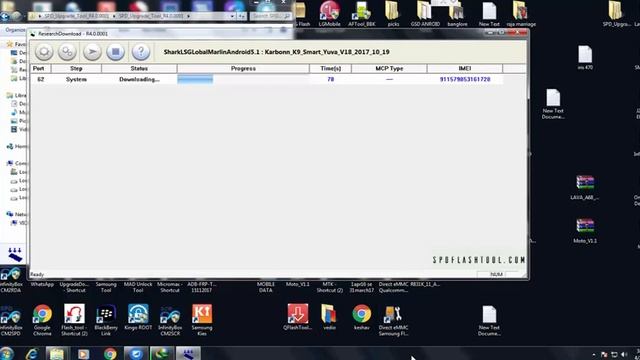Click the Ready text in status bar
Image resolution: width=640 pixels, height=360 pixels.
[37, 275]
